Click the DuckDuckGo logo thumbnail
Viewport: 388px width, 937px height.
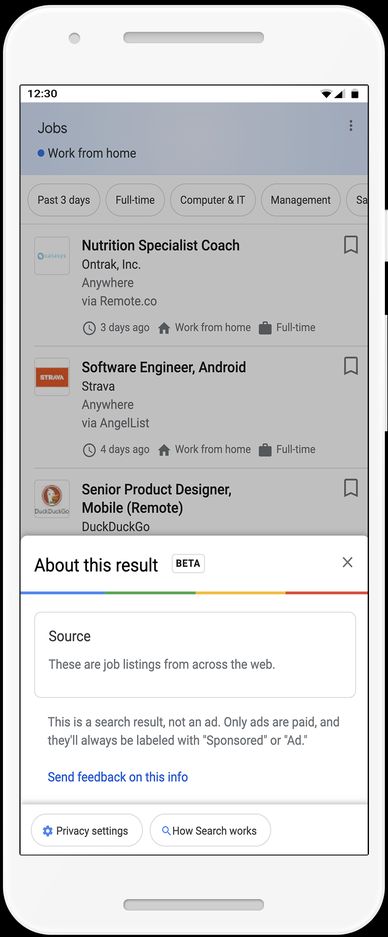pyautogui.click(x=52, y=499)
